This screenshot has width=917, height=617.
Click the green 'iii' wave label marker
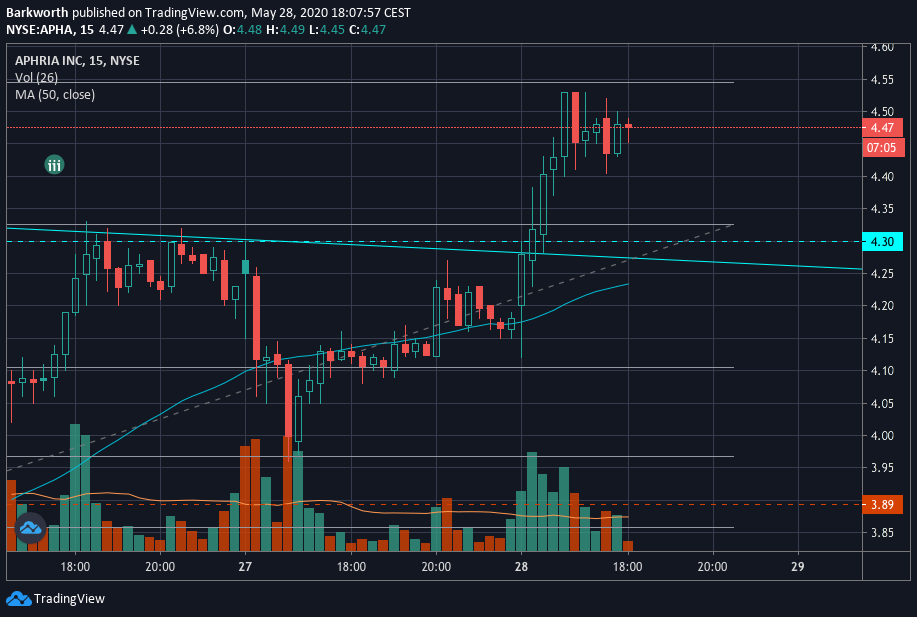54,165
